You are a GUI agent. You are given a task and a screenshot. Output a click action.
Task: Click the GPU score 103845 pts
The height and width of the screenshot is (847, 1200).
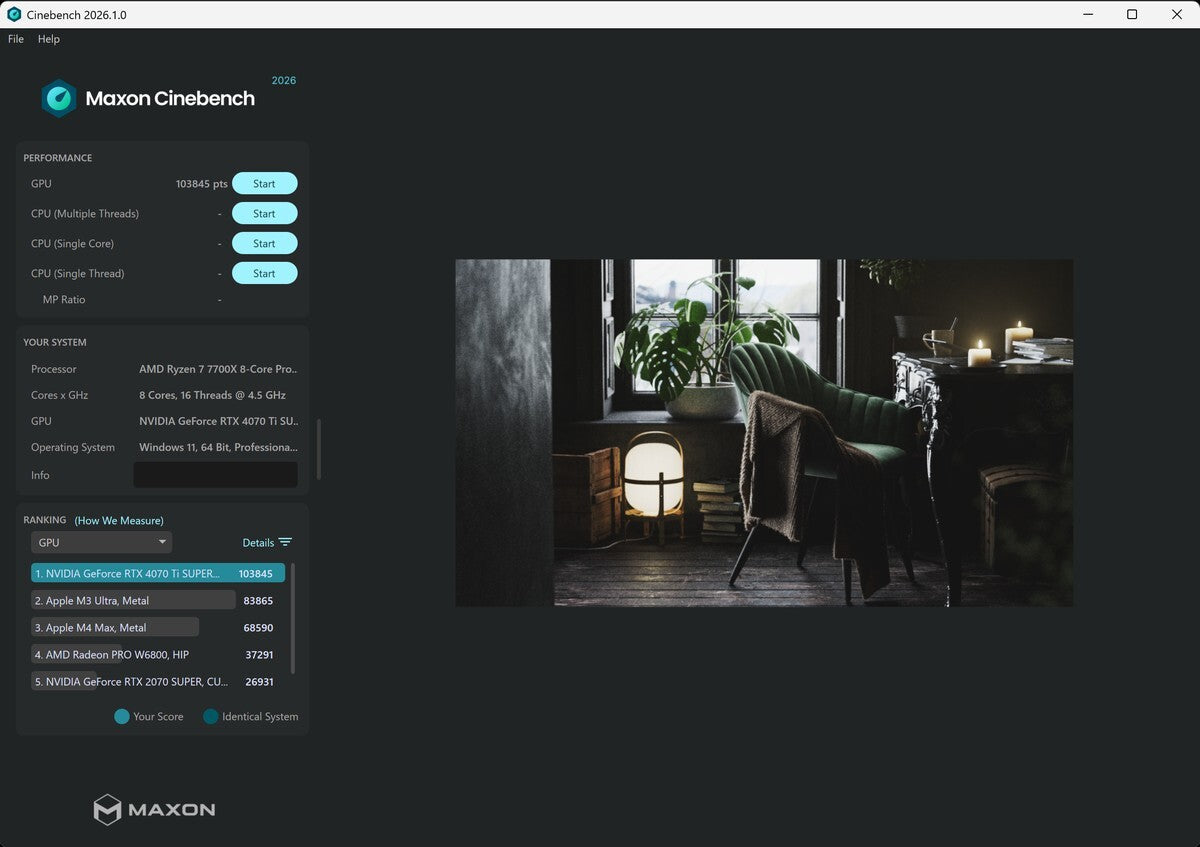tap(202, 184)
